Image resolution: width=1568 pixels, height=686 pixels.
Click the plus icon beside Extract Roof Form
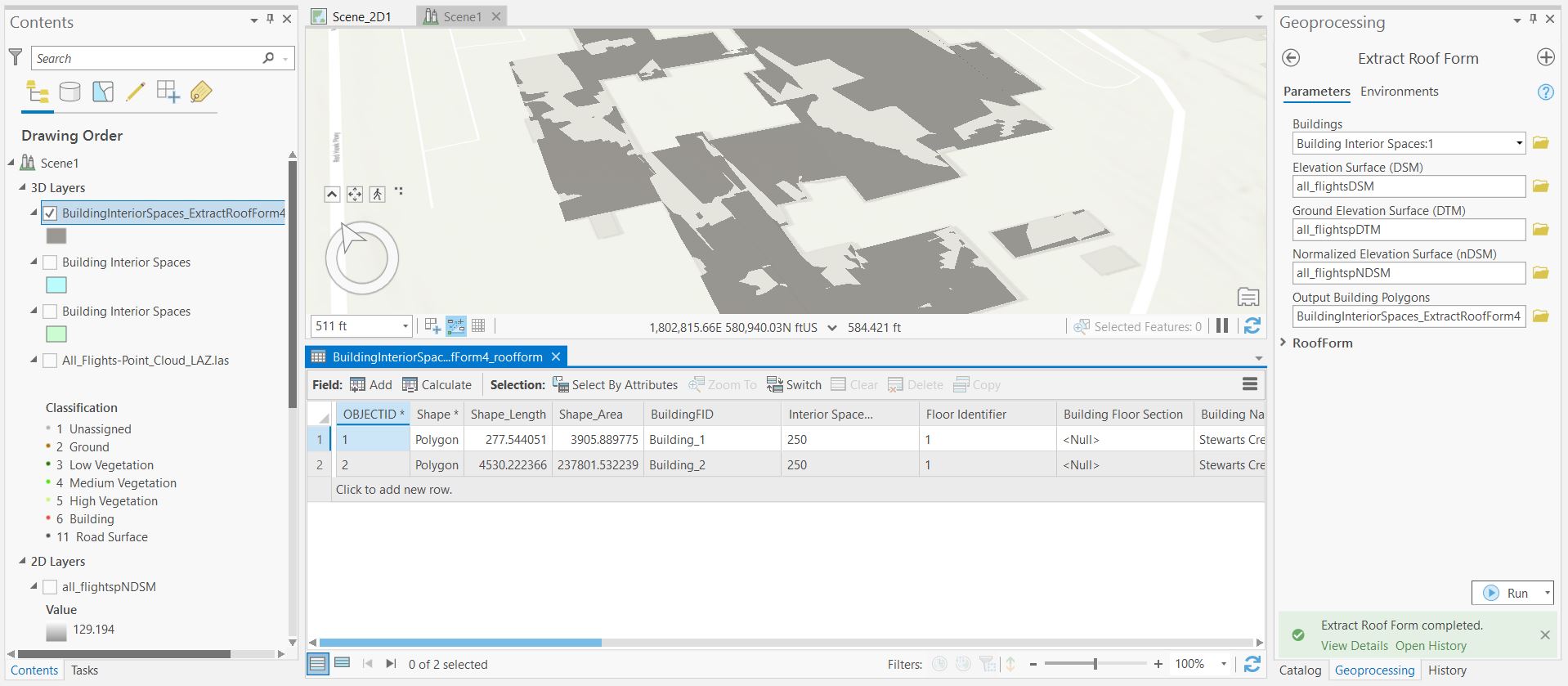pyautogui.click(x=1545, y=57)
